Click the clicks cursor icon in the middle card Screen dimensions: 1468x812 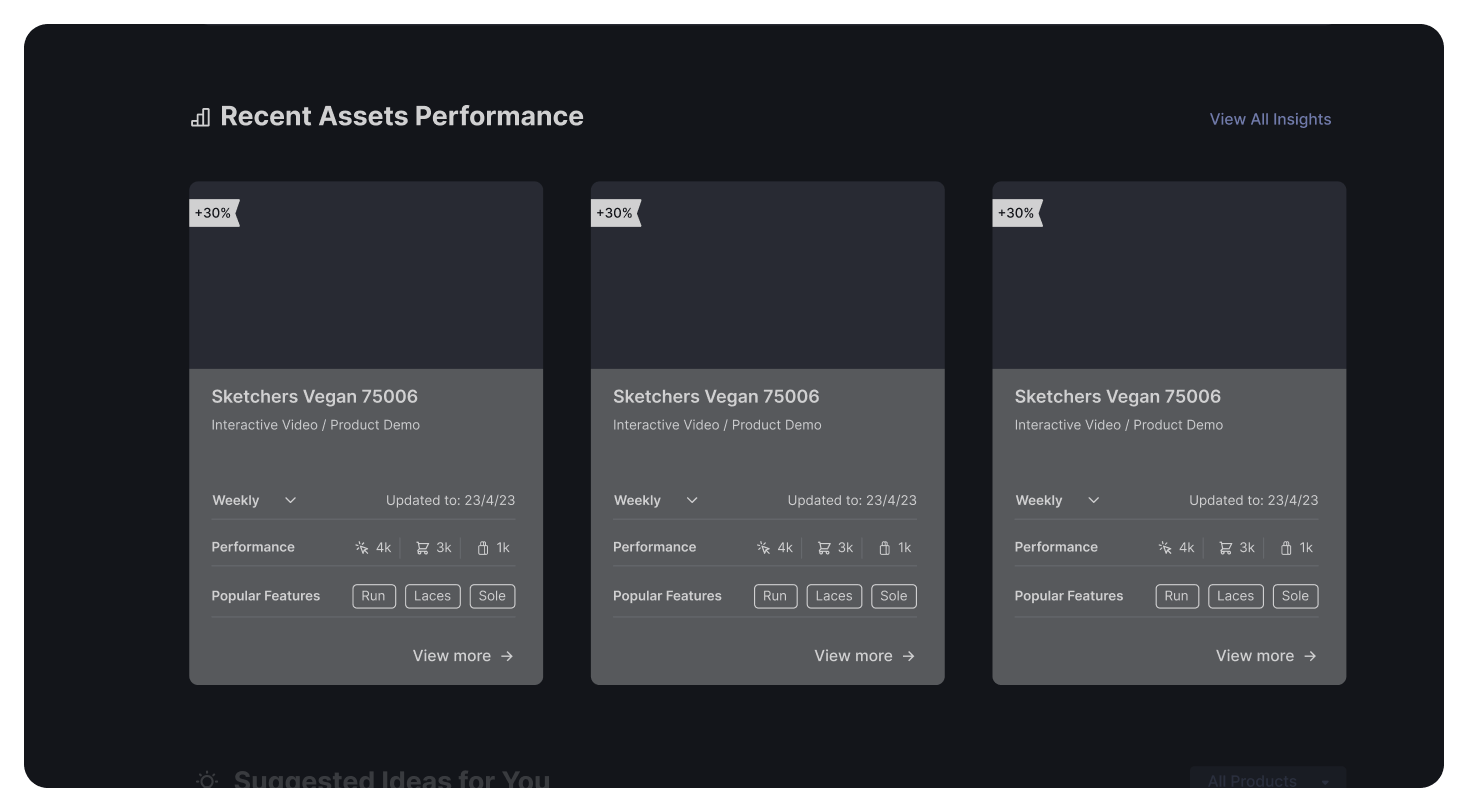(x=764, y=548)
